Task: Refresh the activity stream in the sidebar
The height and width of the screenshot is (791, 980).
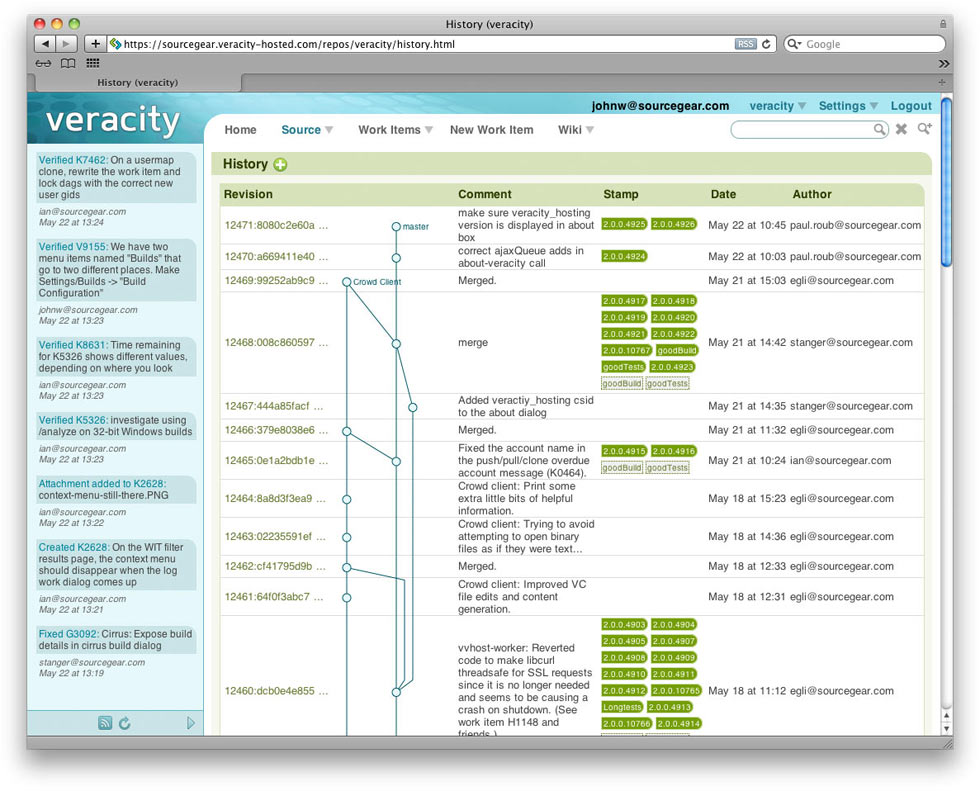Action: (125, 723)
